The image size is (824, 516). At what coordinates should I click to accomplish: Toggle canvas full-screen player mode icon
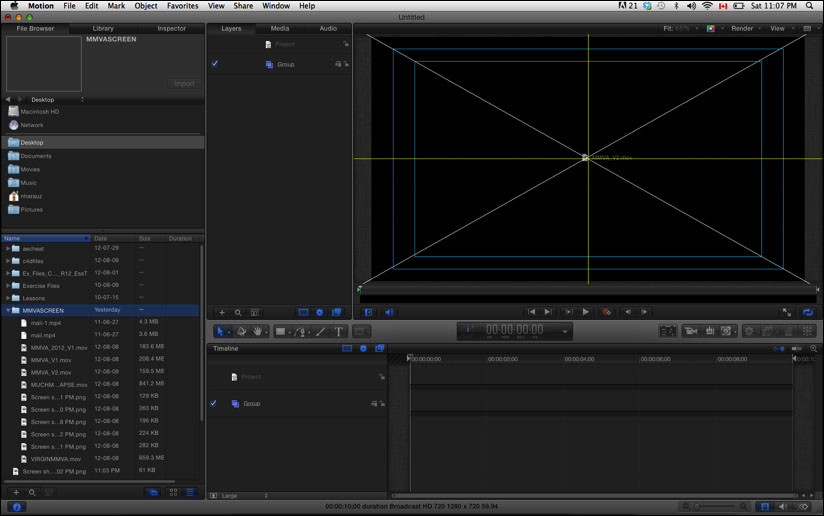pyautogui.click(x=786, y=312)
